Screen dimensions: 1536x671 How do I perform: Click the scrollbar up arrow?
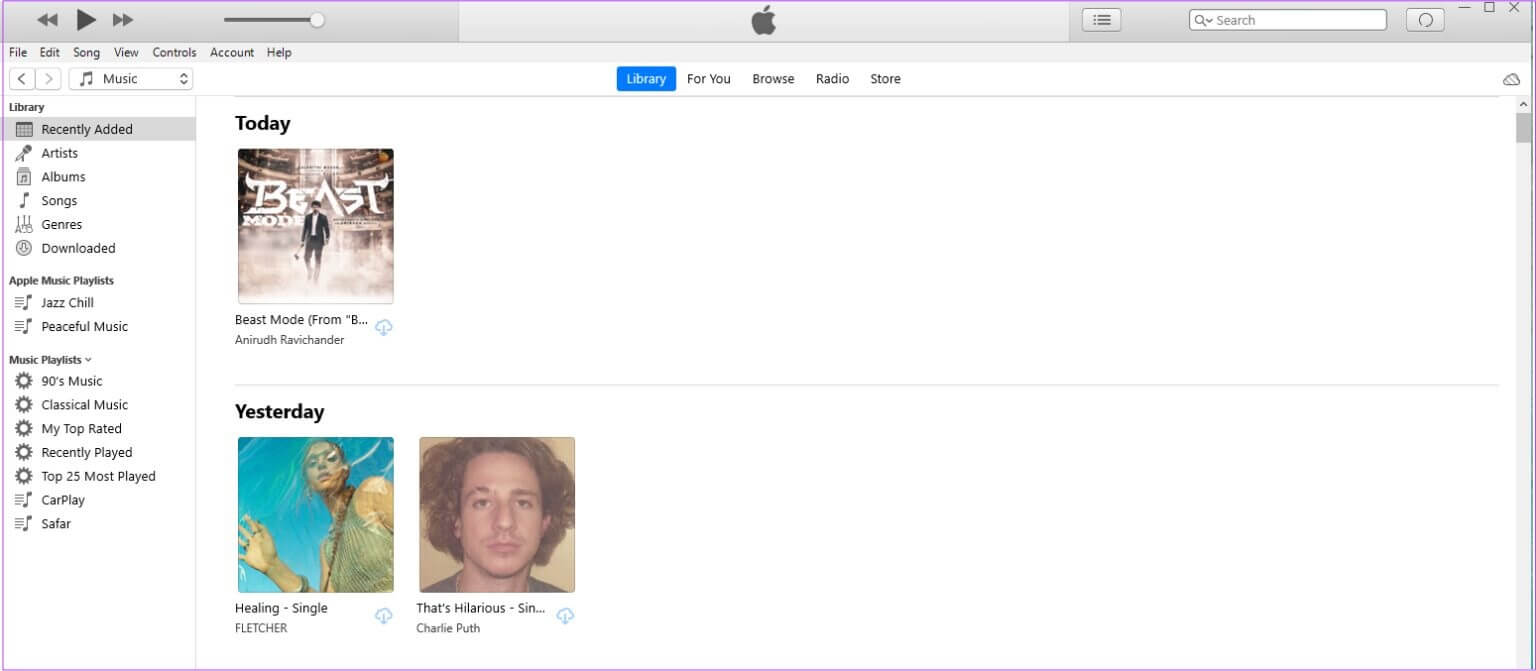coord(1523,104)
